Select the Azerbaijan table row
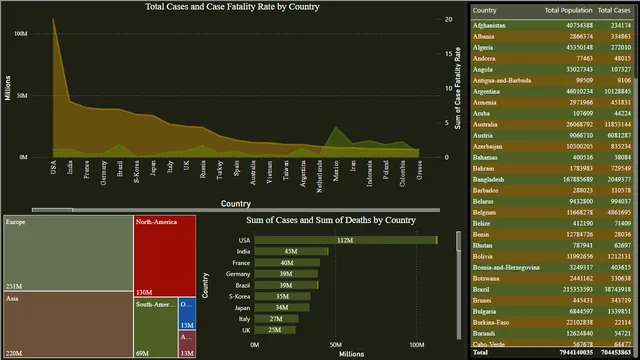Screen dimensions: 640x360 (x=552, y=147)
